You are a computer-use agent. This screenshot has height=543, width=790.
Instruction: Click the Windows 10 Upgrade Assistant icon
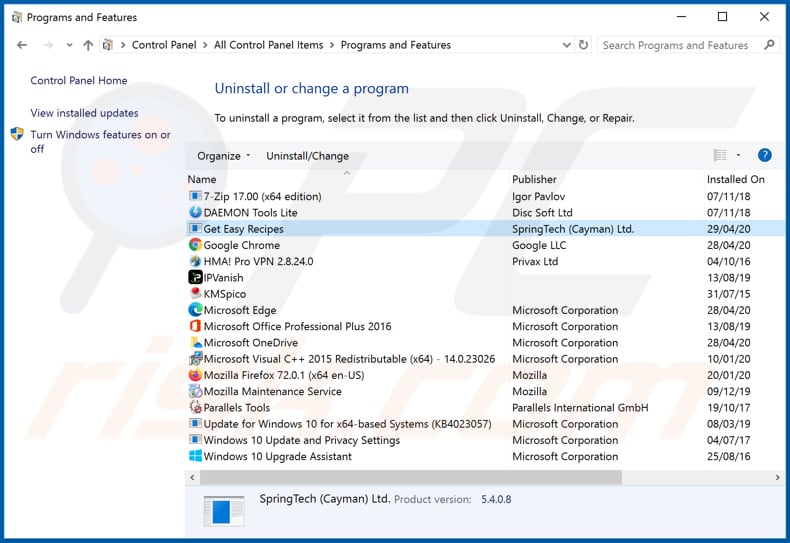click(x=195, y=456)
